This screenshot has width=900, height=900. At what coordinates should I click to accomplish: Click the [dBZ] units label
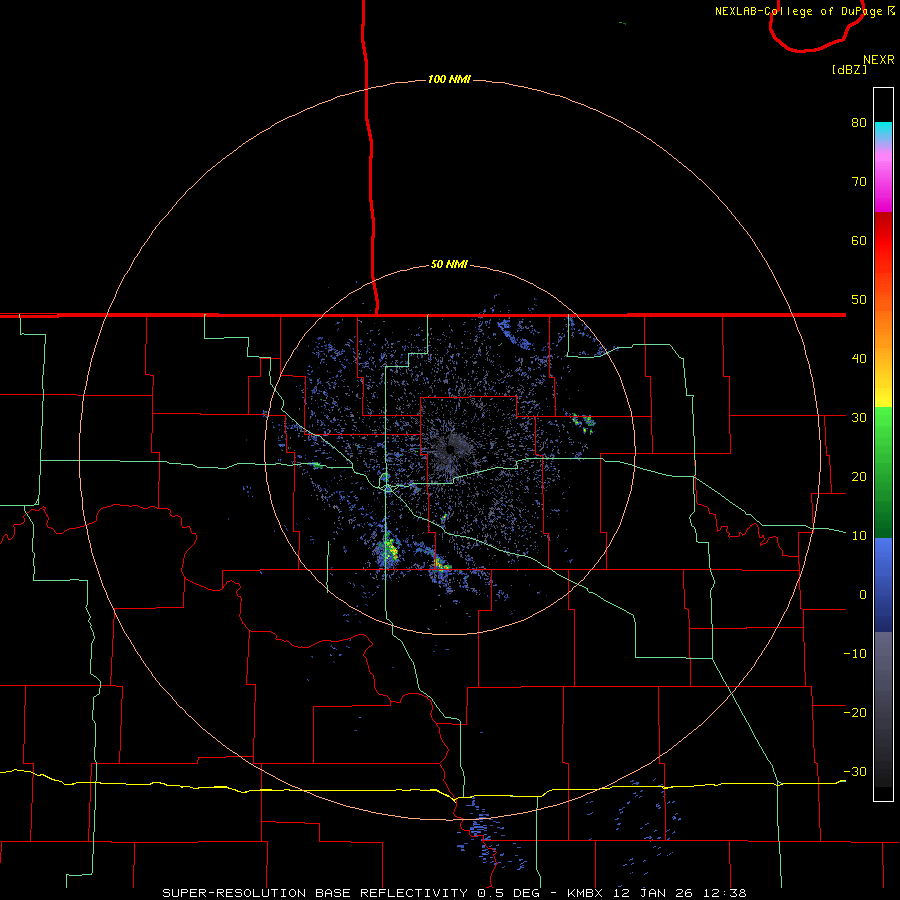tap(849, 70)
